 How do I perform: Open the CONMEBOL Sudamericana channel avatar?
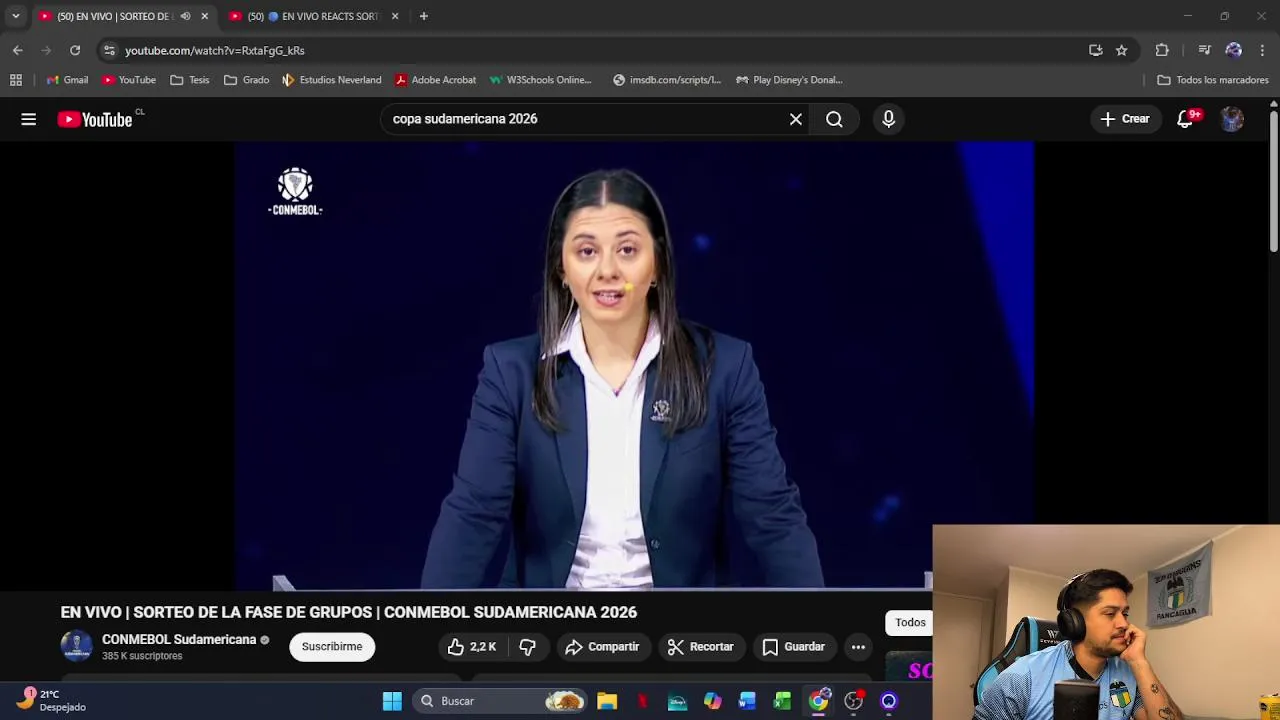76,646
